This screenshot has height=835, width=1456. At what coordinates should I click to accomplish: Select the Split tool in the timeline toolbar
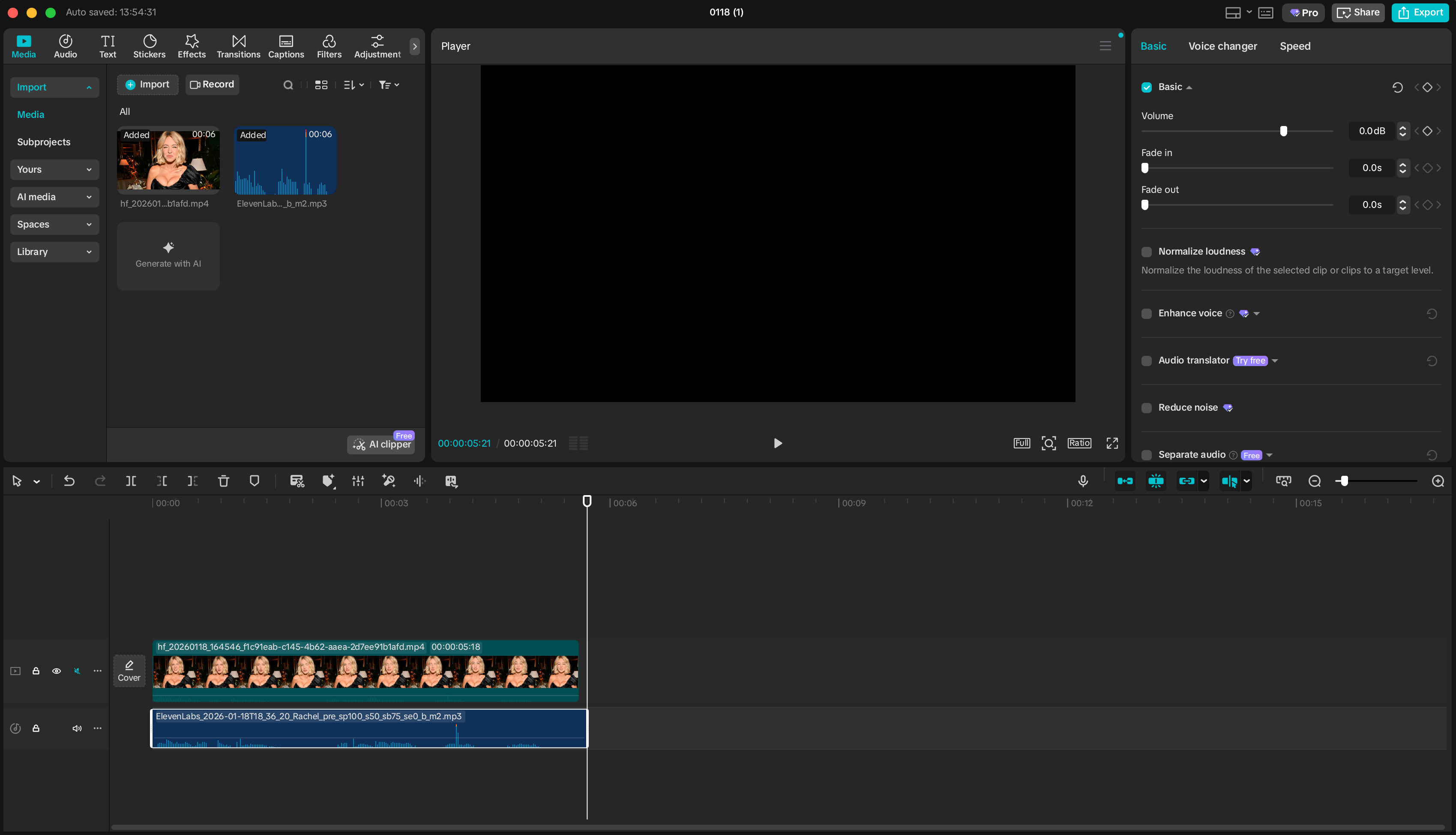coord(131,481)
